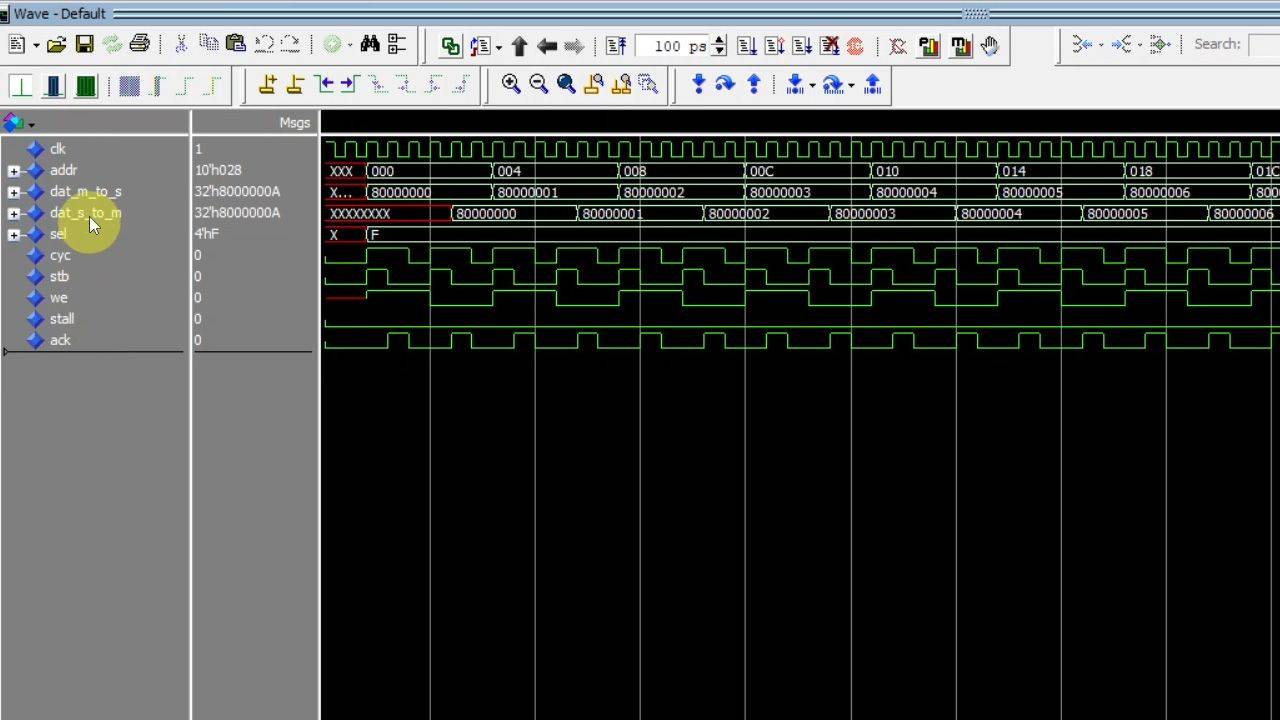Image resolution: width=1280 pixels, height=720 pixels.
Task: Click the Run simulation icon
Action: click(747, 46)
